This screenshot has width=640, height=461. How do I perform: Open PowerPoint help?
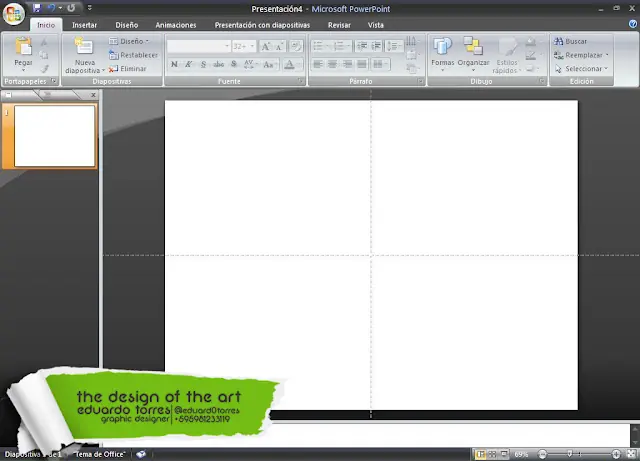tap(633, 24)
